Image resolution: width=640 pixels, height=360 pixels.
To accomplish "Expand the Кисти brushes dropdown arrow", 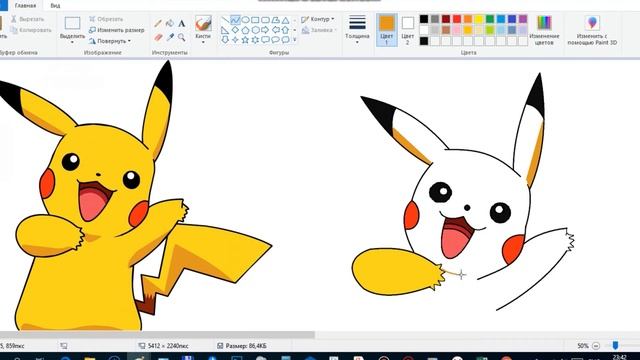I will tap(203, 42).
